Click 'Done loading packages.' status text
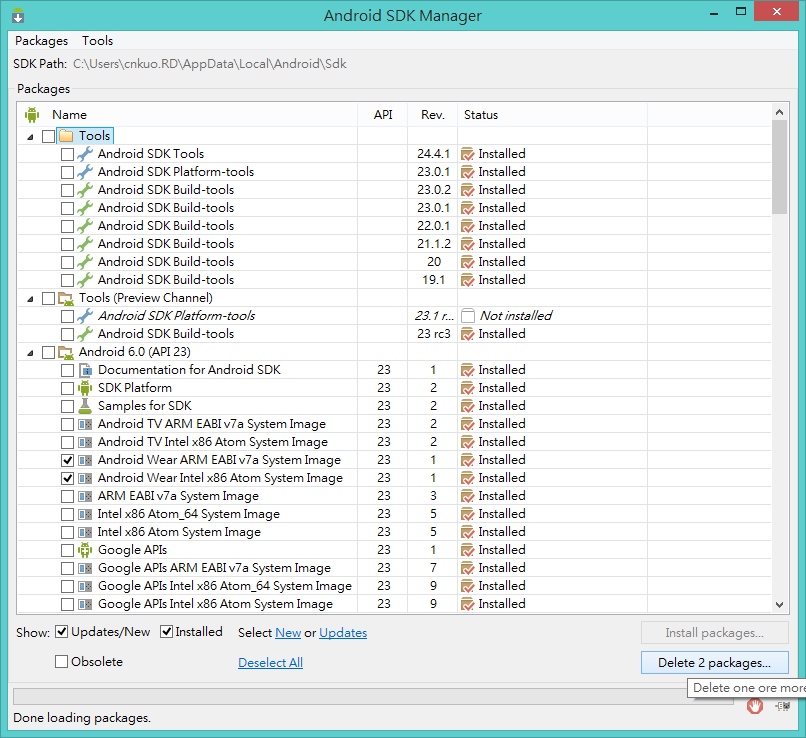This screenshot has width=806, height=738. [x=82, y=717]
